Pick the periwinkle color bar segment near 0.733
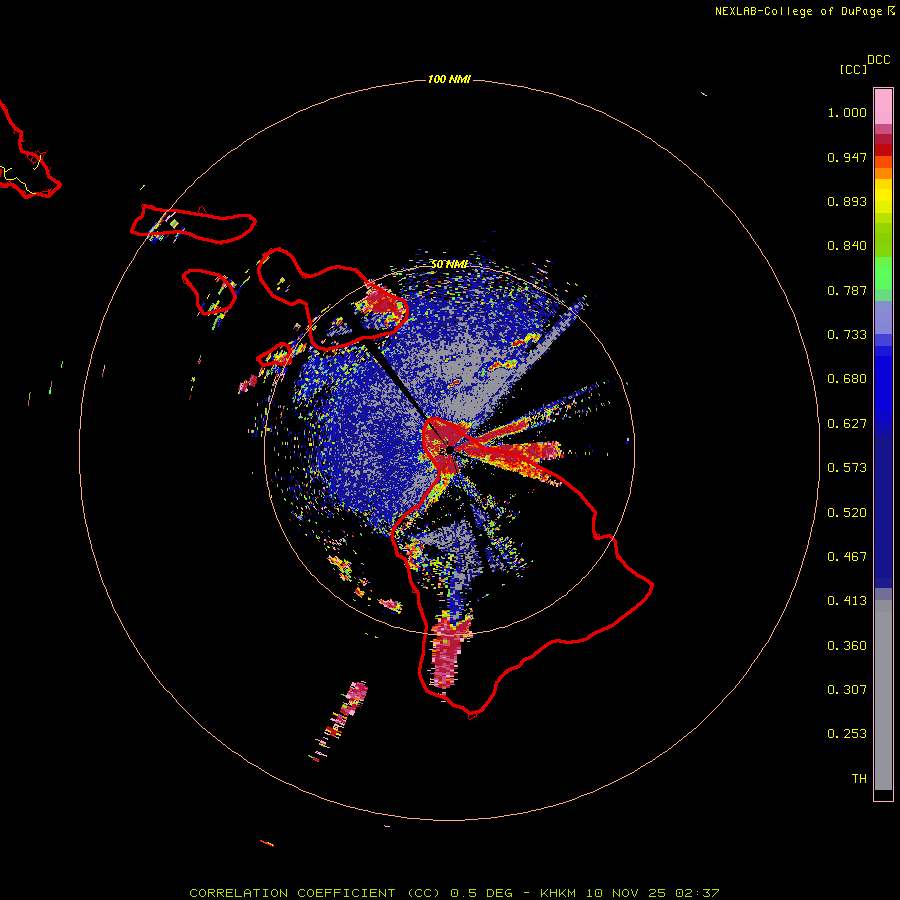Viewport: 900px width, 900px height. point(883,317)
